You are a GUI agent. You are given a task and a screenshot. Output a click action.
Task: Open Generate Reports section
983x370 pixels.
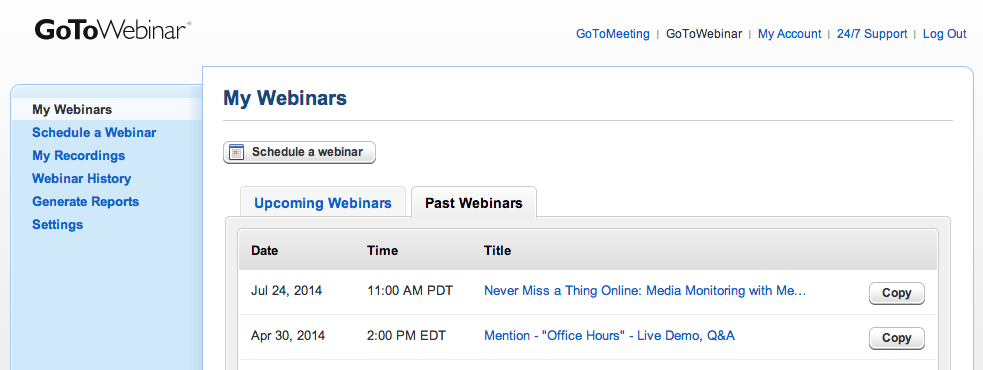85,201
